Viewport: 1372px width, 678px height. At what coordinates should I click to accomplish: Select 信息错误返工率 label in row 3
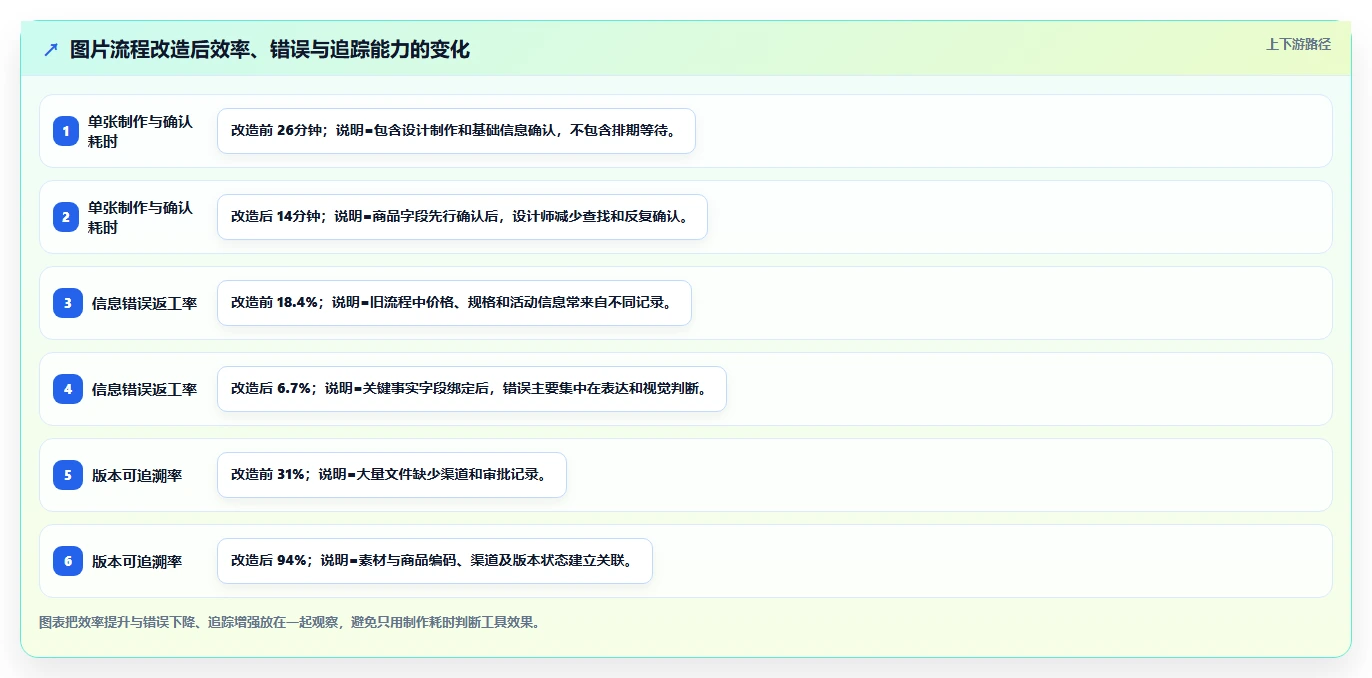click(x=145, y=303)
